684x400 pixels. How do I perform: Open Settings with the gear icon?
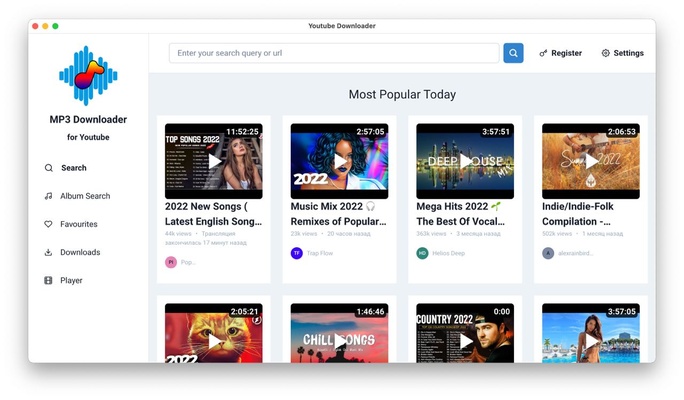tap(622, 53)
